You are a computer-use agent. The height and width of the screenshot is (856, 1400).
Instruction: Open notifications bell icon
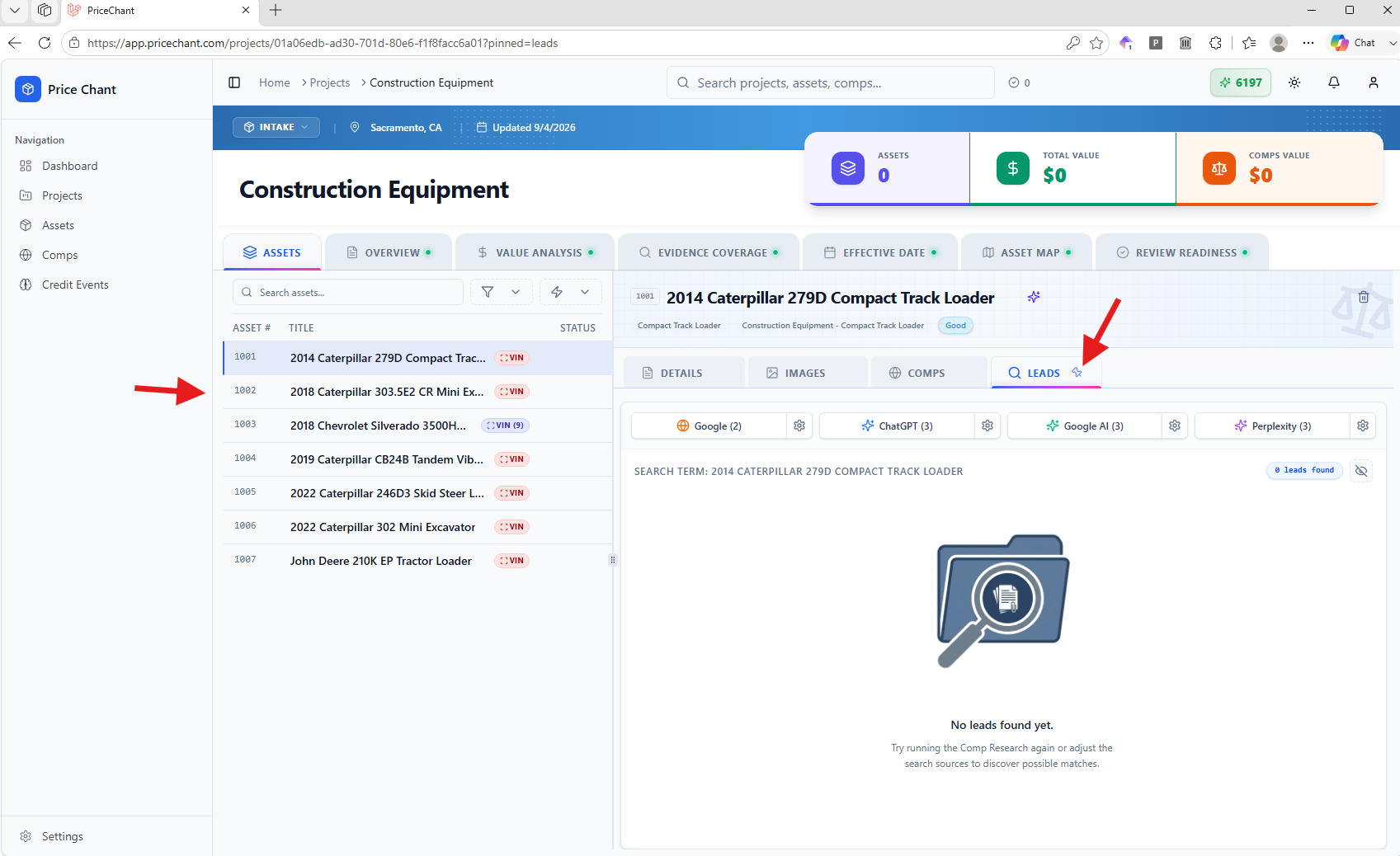pyautogui.click(x=1334, y=82)
